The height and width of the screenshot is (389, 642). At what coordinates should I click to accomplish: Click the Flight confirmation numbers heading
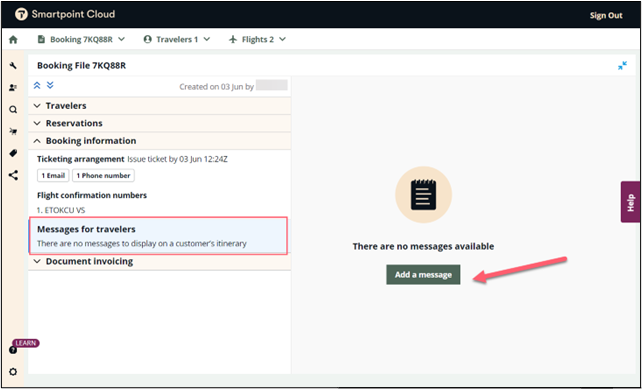tap(92, 195)
